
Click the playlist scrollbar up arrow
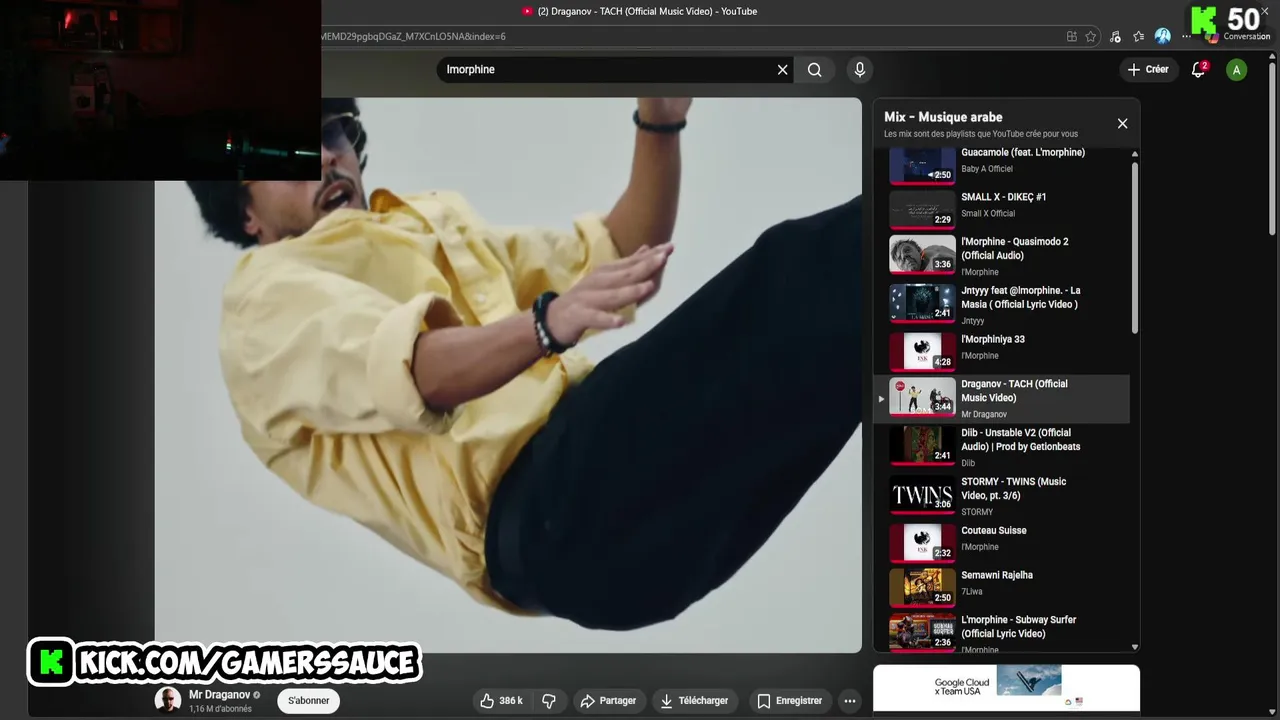coord(1134,154)
